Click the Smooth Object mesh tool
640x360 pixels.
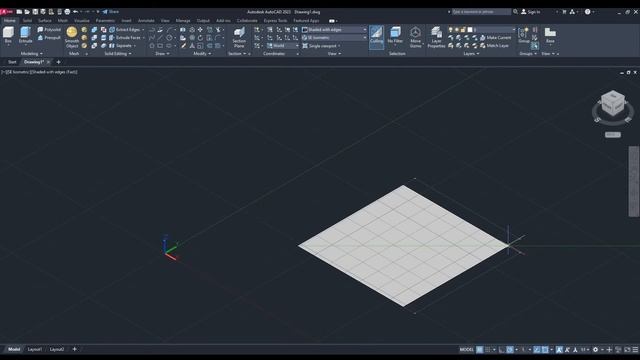coord(72,37)
